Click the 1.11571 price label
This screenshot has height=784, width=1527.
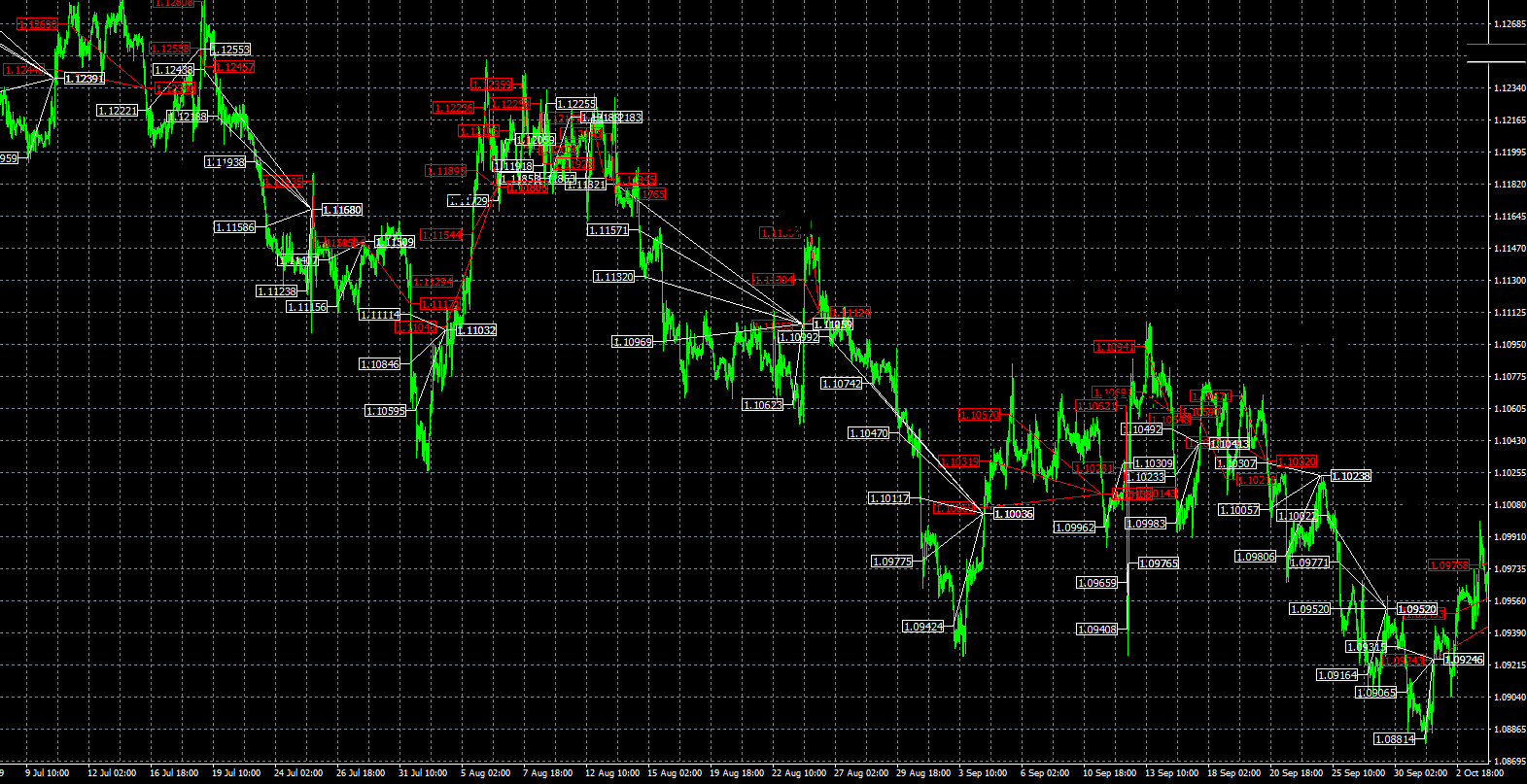608,230
